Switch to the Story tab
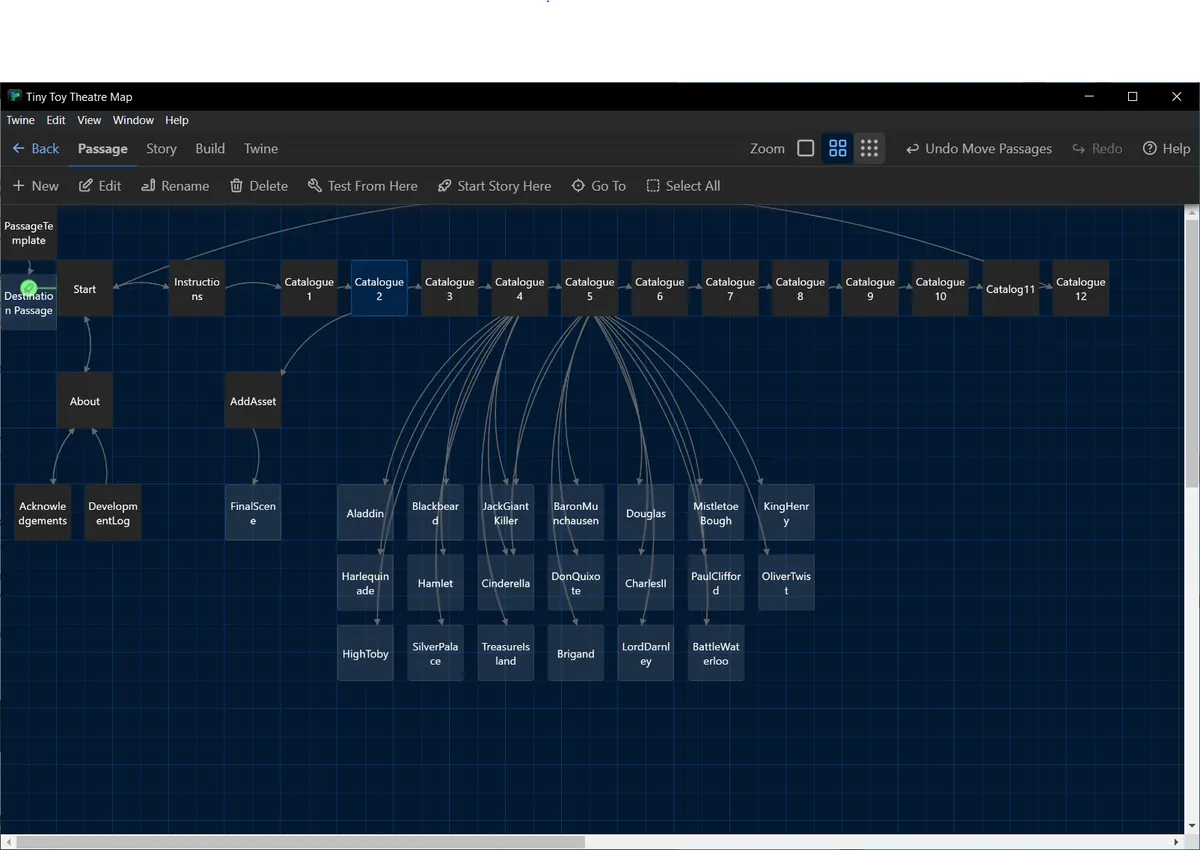 [161, 148]
